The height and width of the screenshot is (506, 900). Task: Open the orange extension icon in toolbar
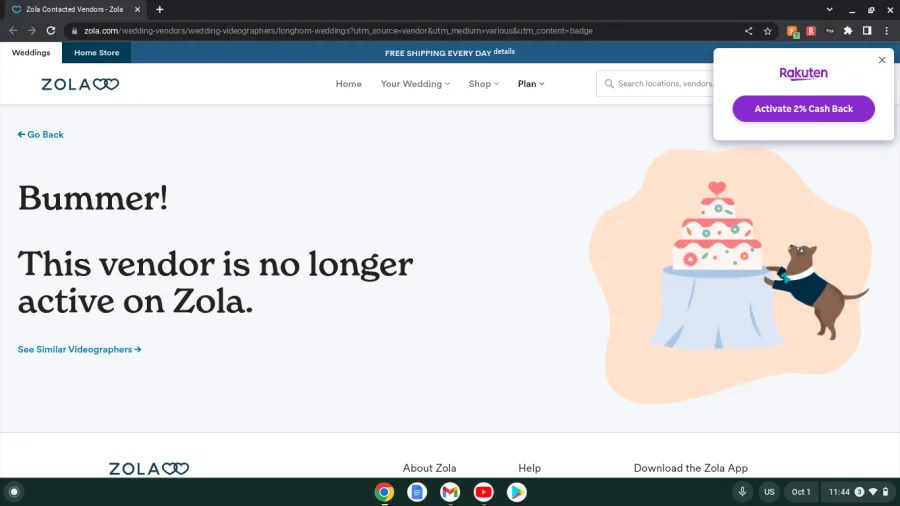pyautogui.click(x=793, y=32)
